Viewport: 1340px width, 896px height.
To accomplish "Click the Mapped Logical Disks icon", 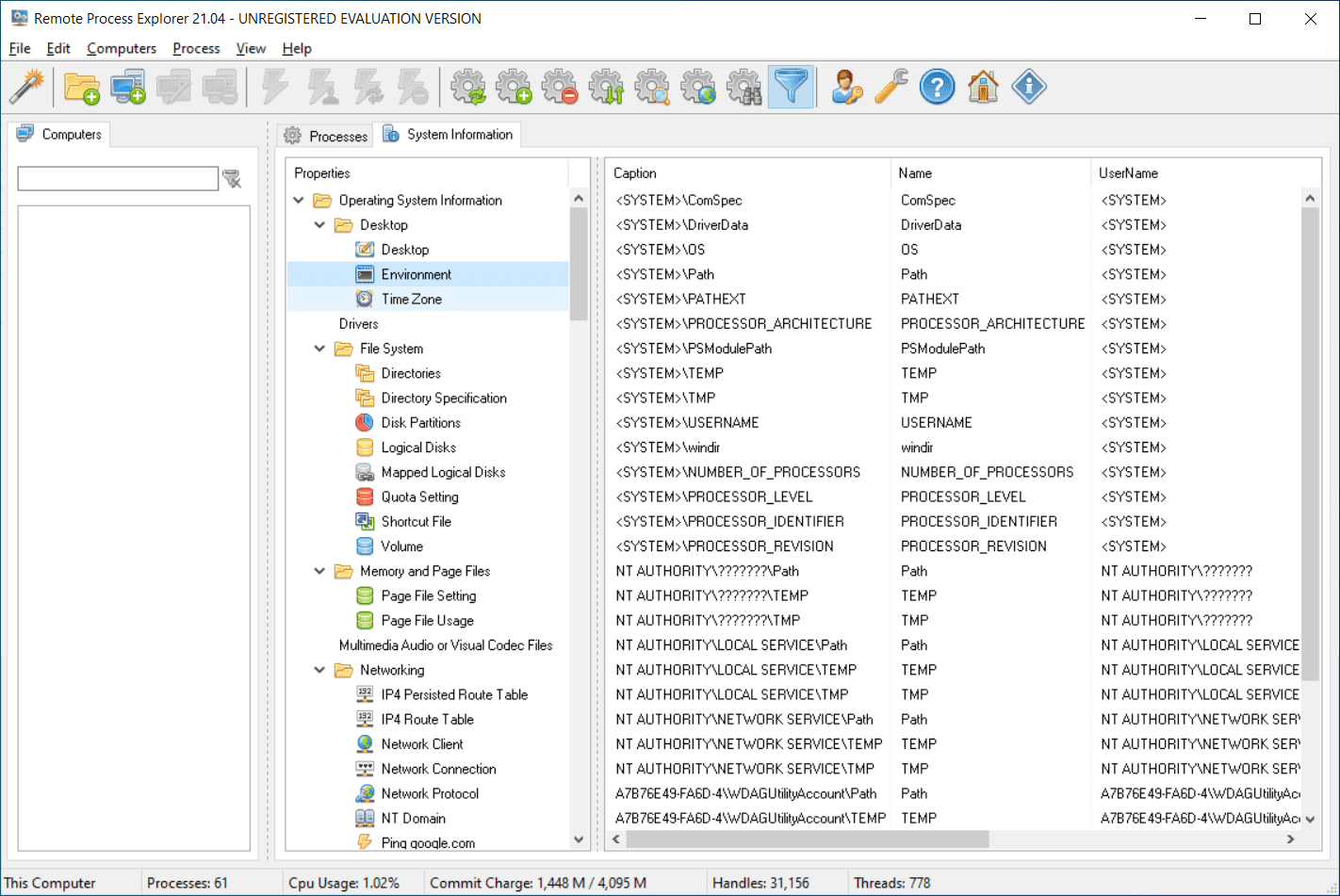I will (x=365, y=472).
